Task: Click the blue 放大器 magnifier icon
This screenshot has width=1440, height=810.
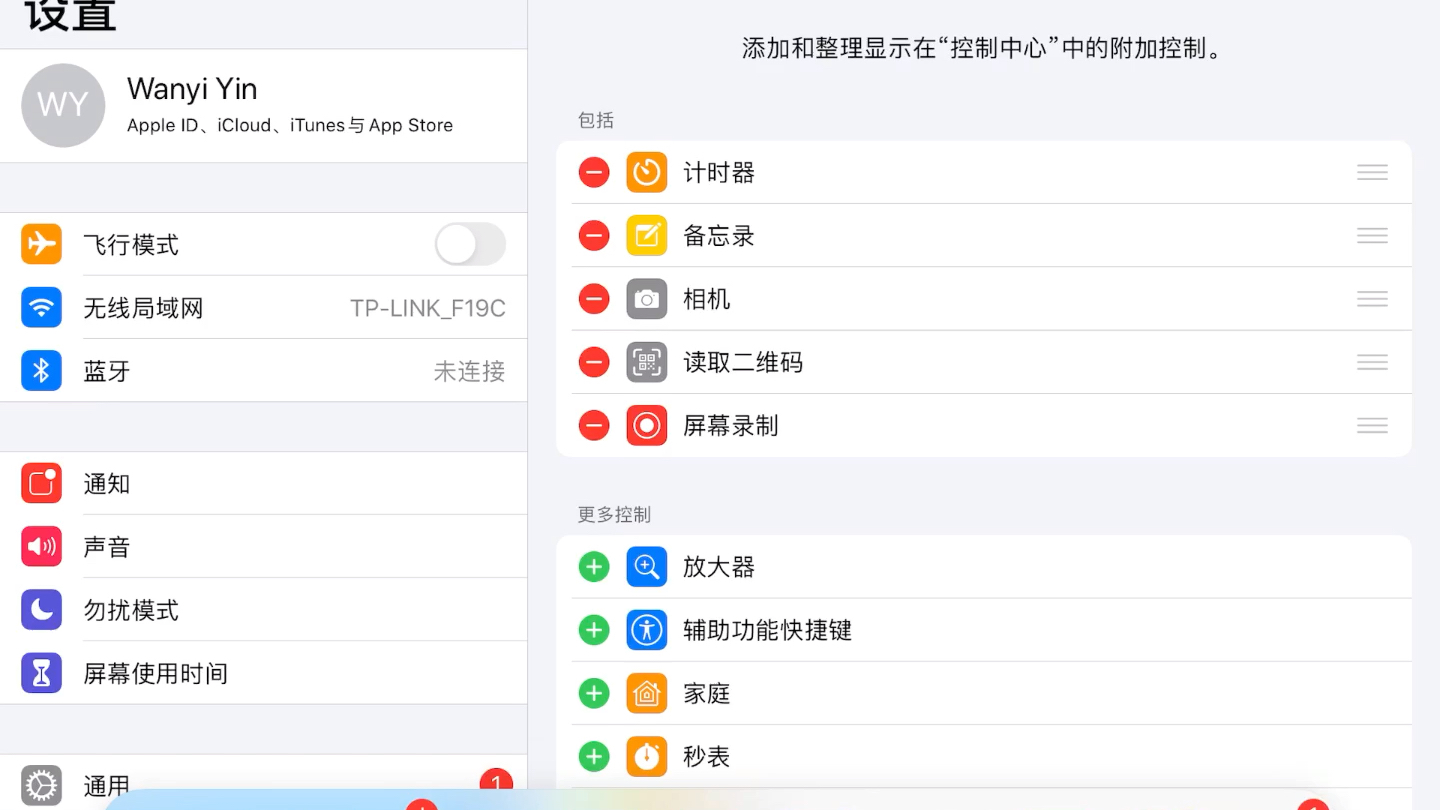Action: click(647, 567)
